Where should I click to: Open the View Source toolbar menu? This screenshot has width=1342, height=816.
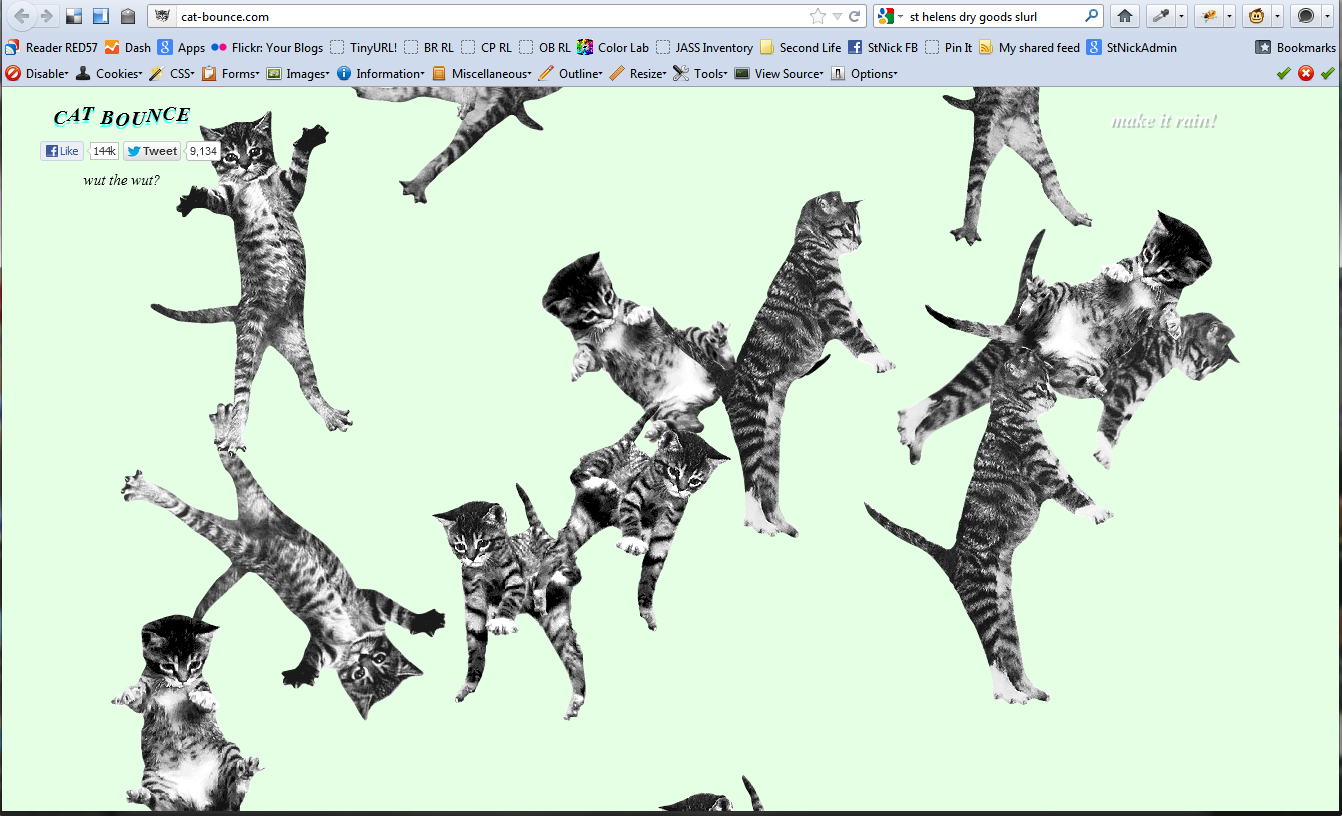tap(779, 73)
